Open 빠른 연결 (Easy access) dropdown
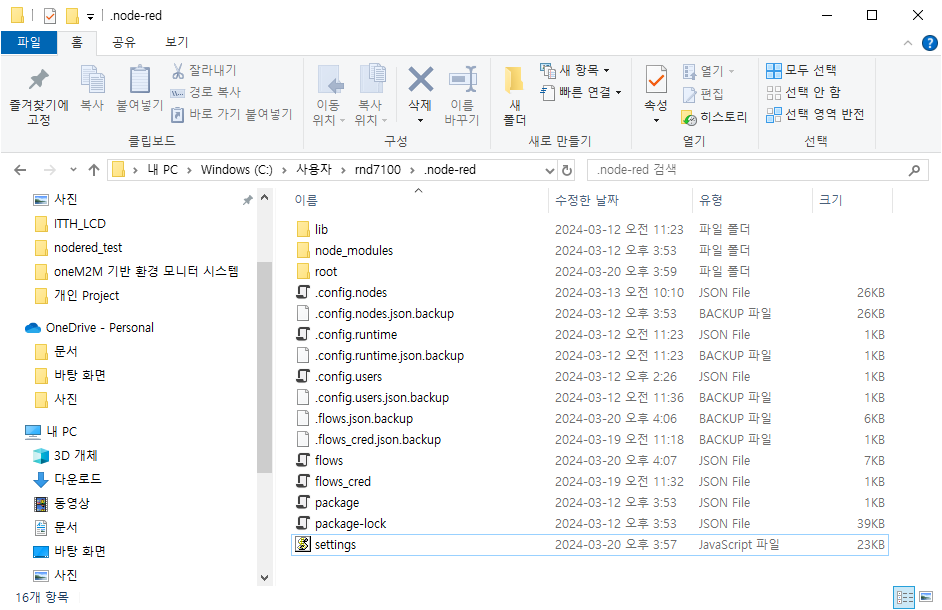 click(581, 92)
